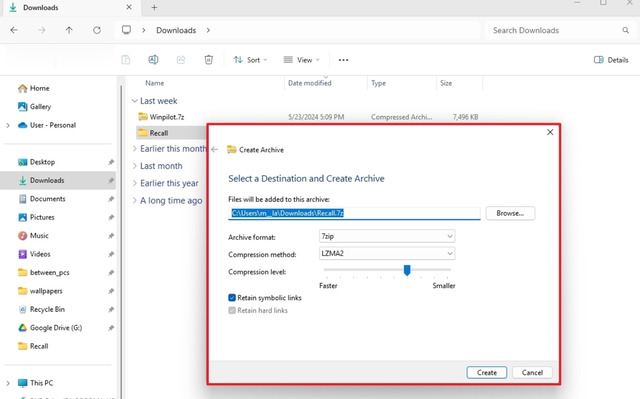The image size is (640, 399).
Task: Cancel the Create Archive dialog
Action: (x=532, y=372)
